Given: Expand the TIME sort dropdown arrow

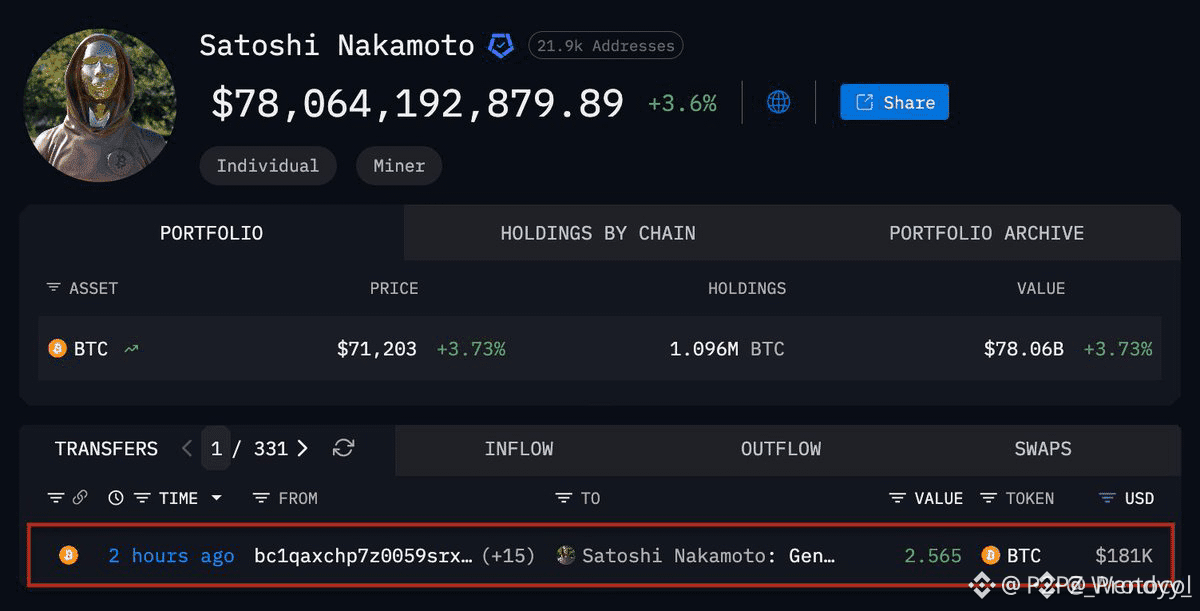Looking at the screenshot, I should [216, 498].
